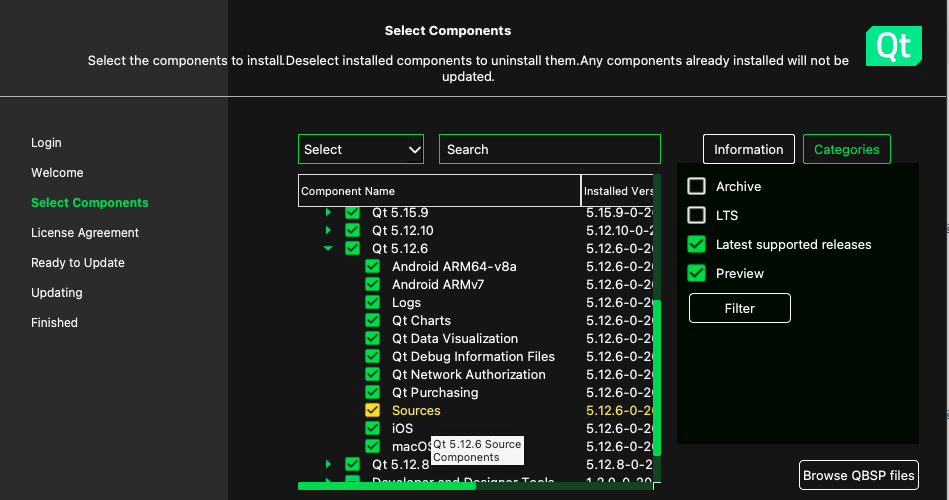This screenshot has width=949, height=500.
Task: Open the Ready to Update step
Action: (78, 263)
